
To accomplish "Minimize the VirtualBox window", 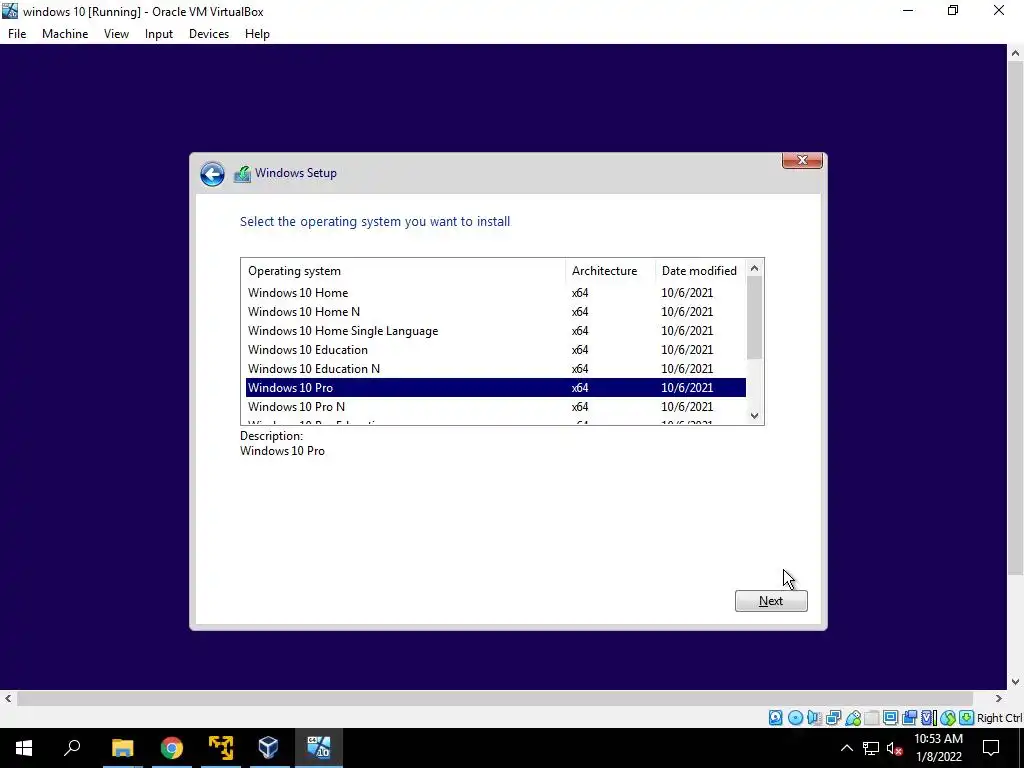I will 908,10.
